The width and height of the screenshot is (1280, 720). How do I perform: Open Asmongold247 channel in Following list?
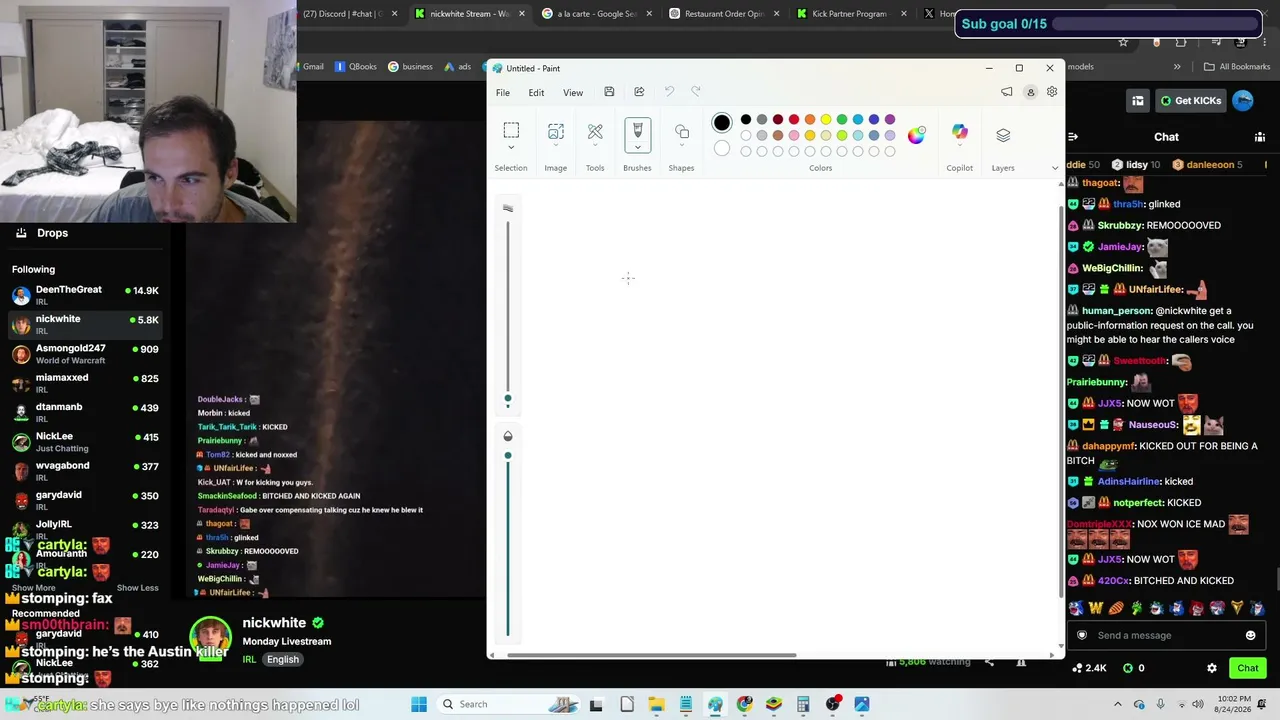pyautogui.click(x=86, y=354)
